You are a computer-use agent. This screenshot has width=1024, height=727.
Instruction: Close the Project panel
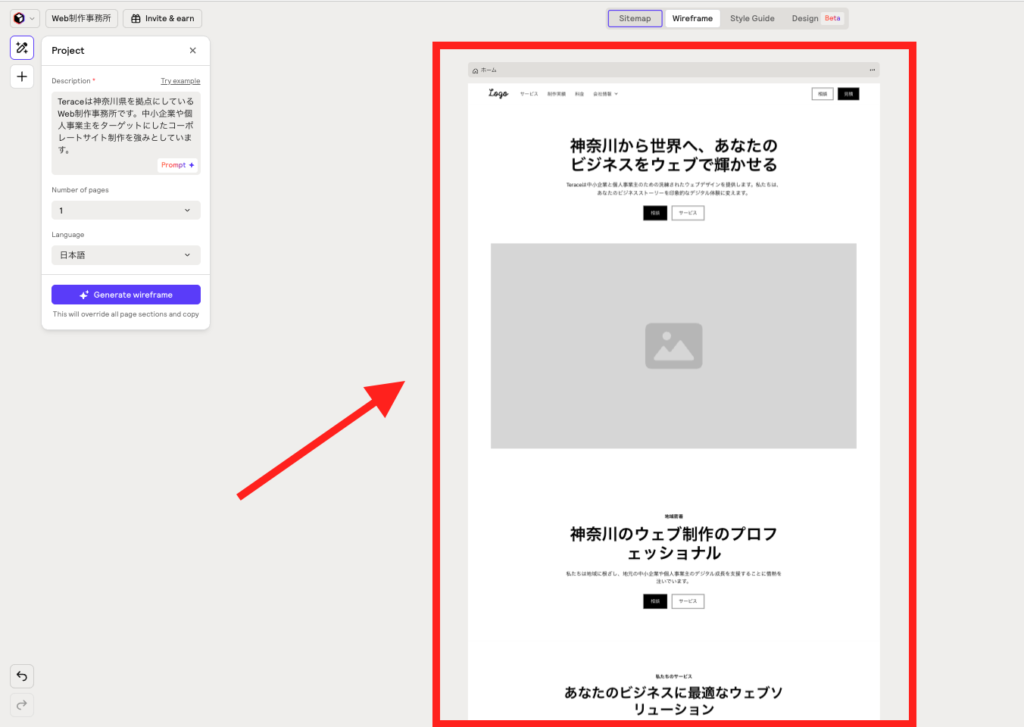point(193,50)
